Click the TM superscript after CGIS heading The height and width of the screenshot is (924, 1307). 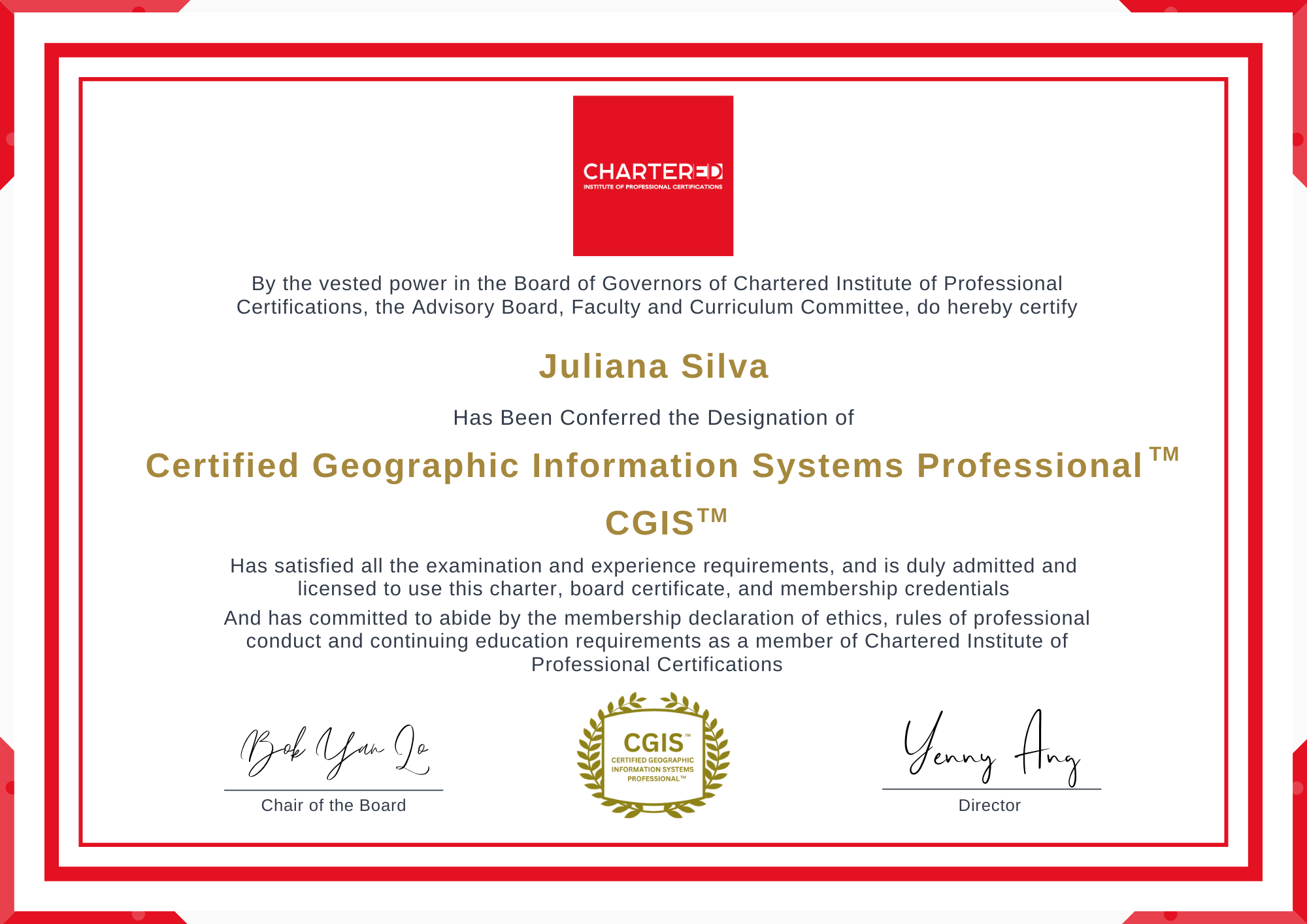pyautogui.click(x=712, y=516)
